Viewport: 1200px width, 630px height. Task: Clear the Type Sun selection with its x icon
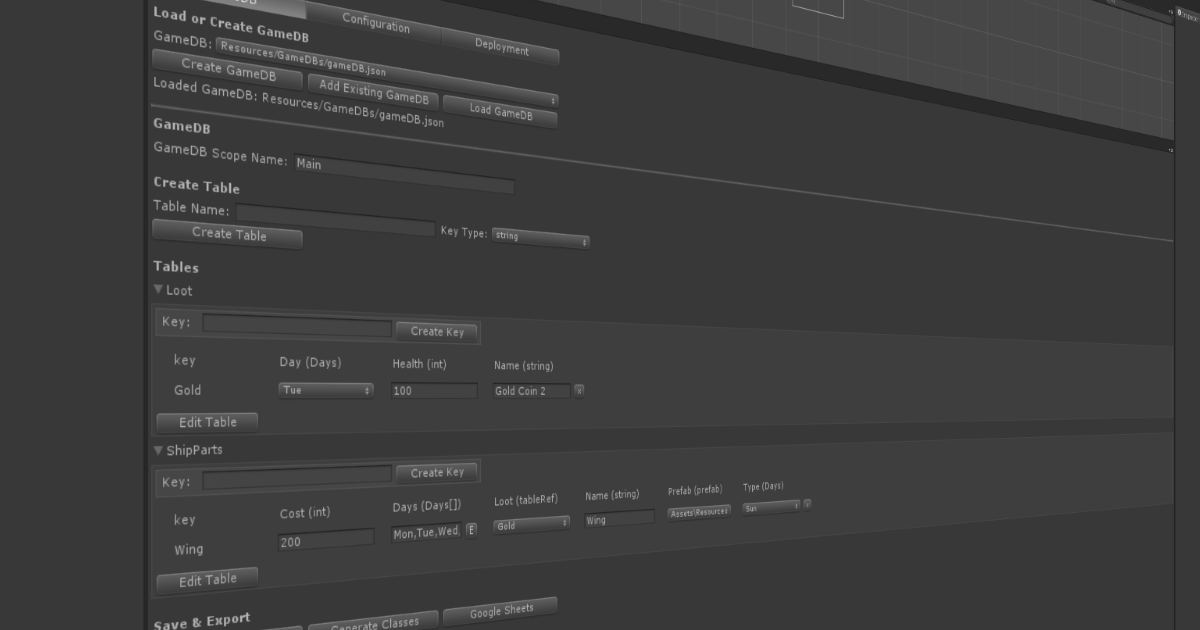(807, 504)
